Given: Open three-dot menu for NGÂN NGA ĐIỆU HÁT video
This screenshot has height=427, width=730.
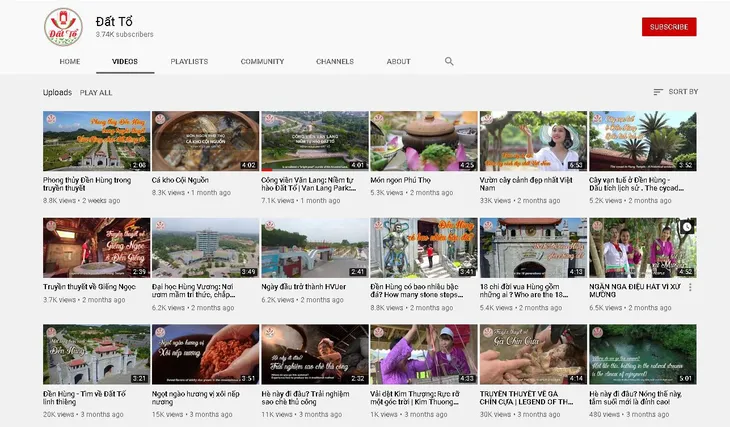Looking at the screenshot, I should [x=690, y=287].
